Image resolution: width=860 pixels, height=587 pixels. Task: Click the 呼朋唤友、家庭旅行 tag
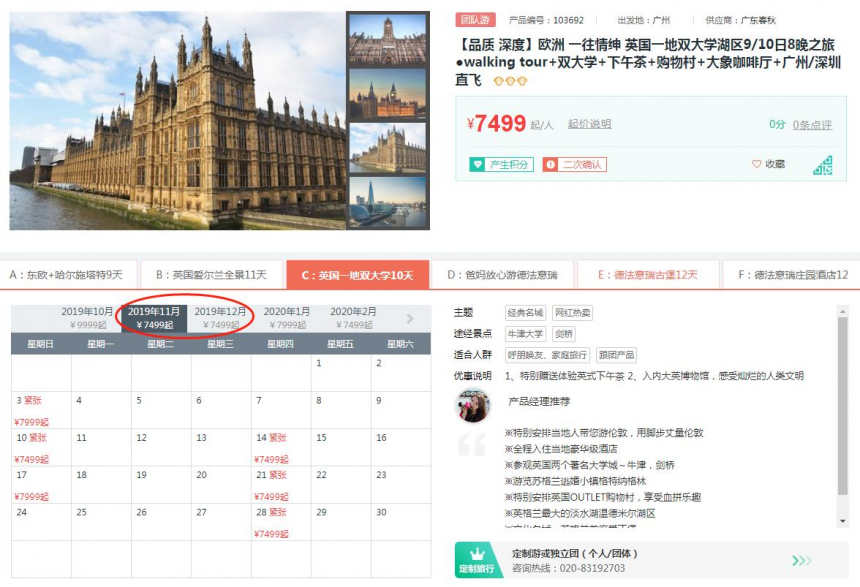pyautogui.click(x=547, y=355)
